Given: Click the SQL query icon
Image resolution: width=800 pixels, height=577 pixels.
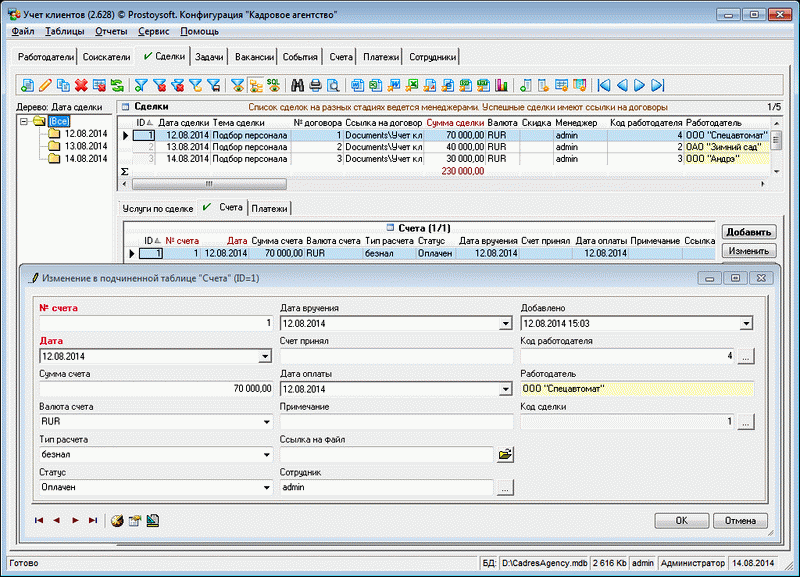Looking at the screenshot, I should [x=273, y=85].
